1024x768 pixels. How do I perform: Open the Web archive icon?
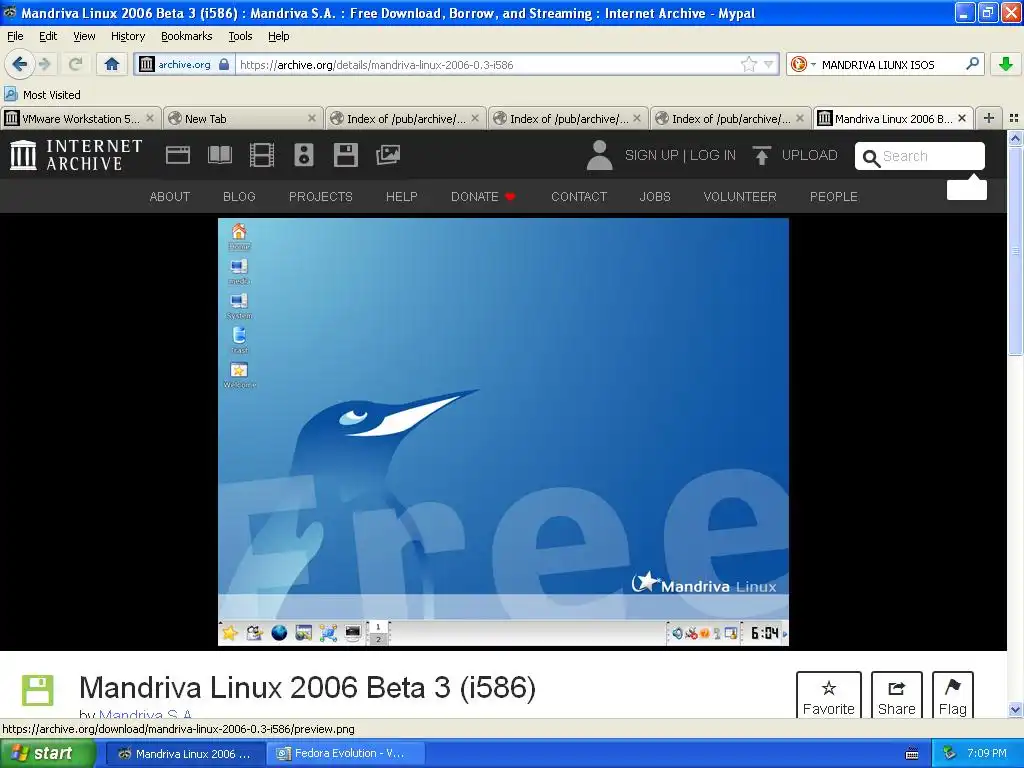pos(178,155)
